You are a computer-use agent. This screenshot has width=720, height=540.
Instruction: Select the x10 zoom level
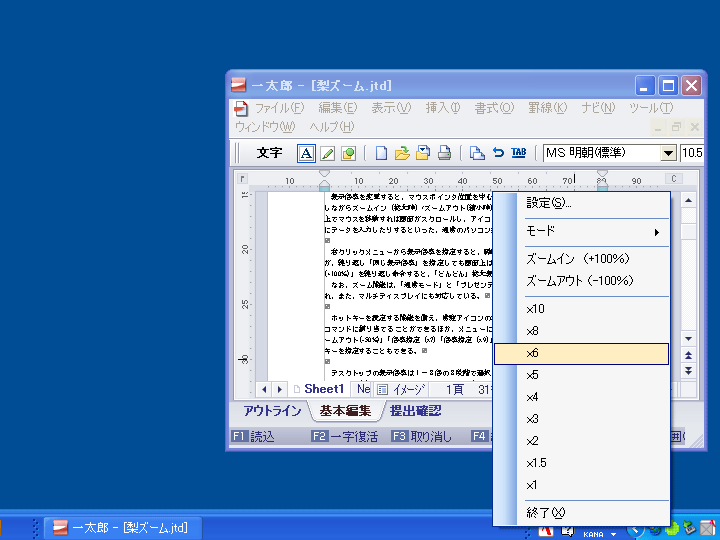point(581,309)
